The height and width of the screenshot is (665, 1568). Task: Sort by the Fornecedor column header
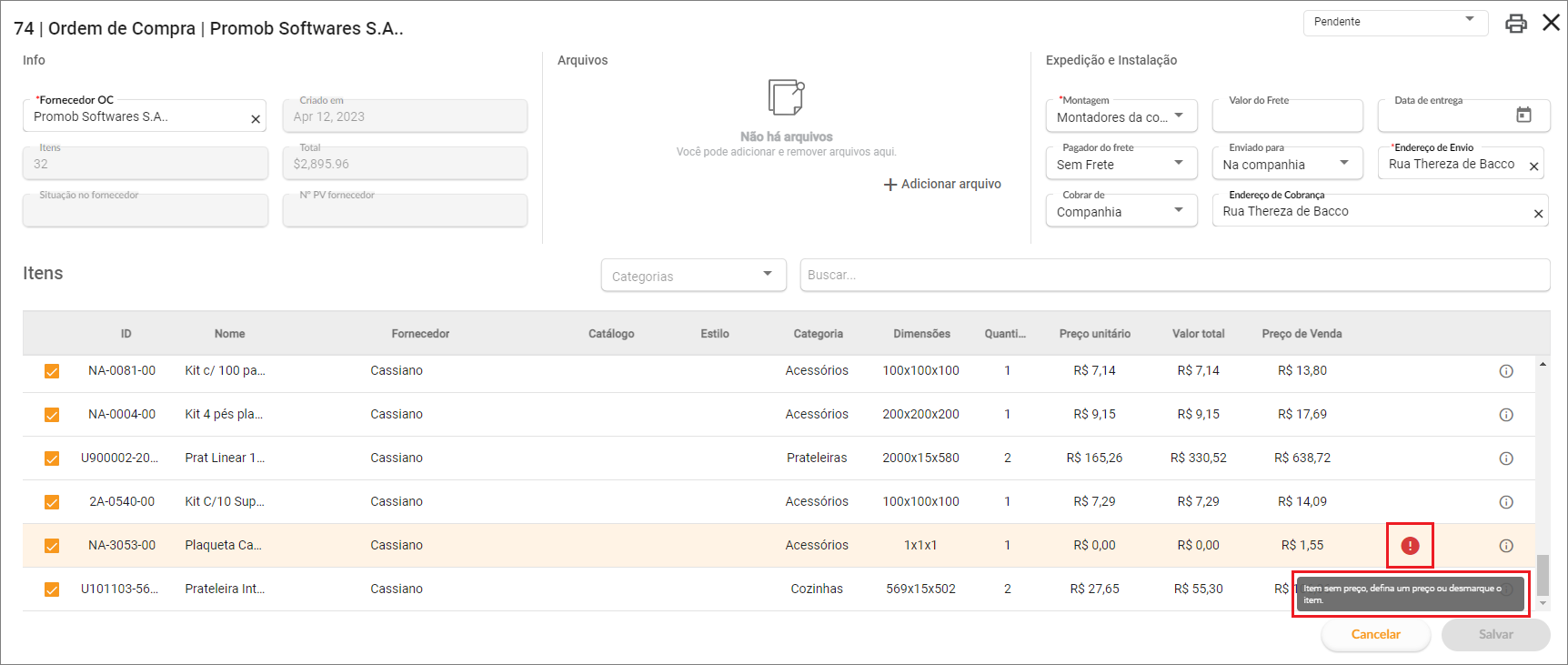(420, 334)
